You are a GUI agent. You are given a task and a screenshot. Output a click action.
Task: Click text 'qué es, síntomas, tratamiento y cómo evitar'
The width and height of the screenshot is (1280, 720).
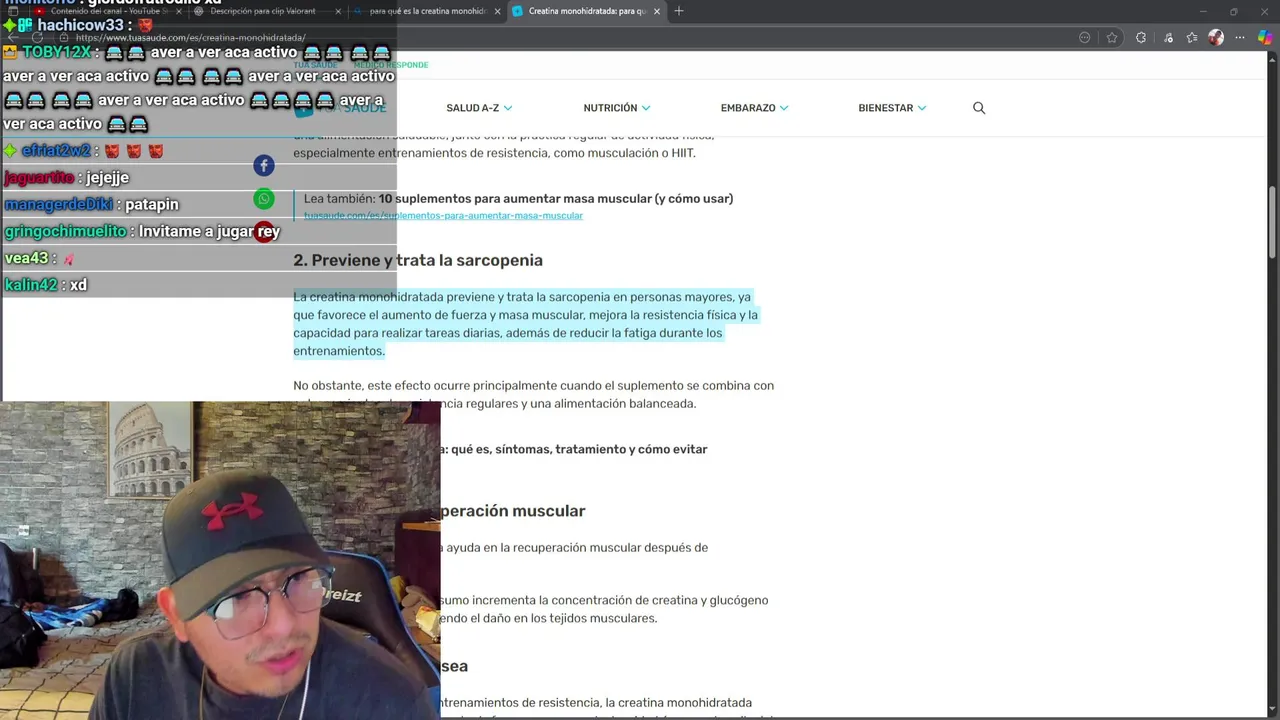pos(579,450)
